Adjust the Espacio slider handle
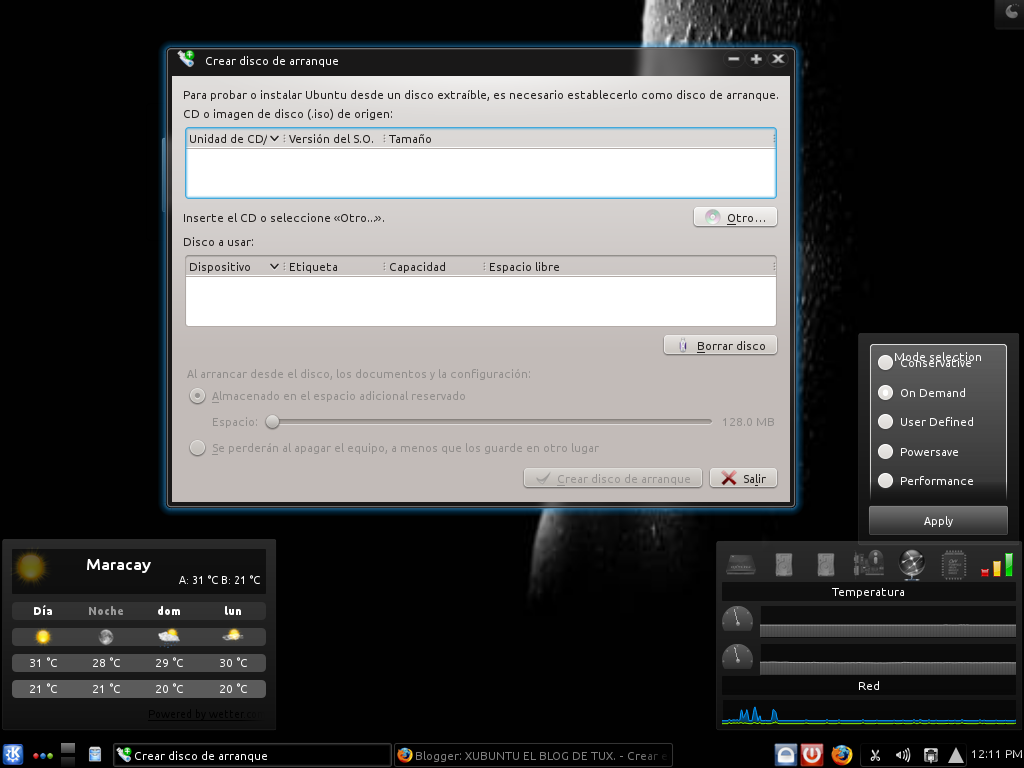The width and height of the screenshot is (1024, 768). coord(272,422)
